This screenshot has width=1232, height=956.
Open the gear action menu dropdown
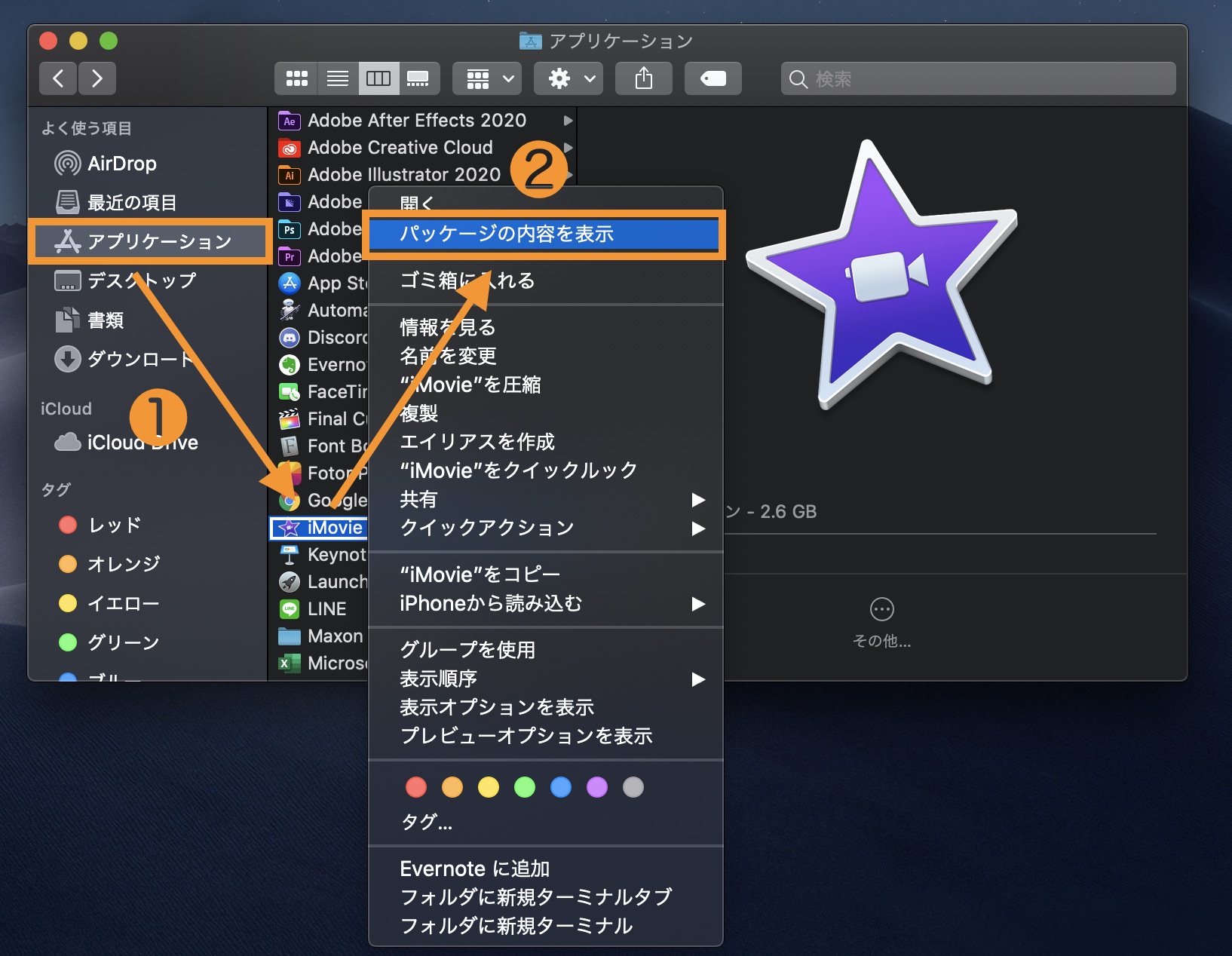click(568, 78)
